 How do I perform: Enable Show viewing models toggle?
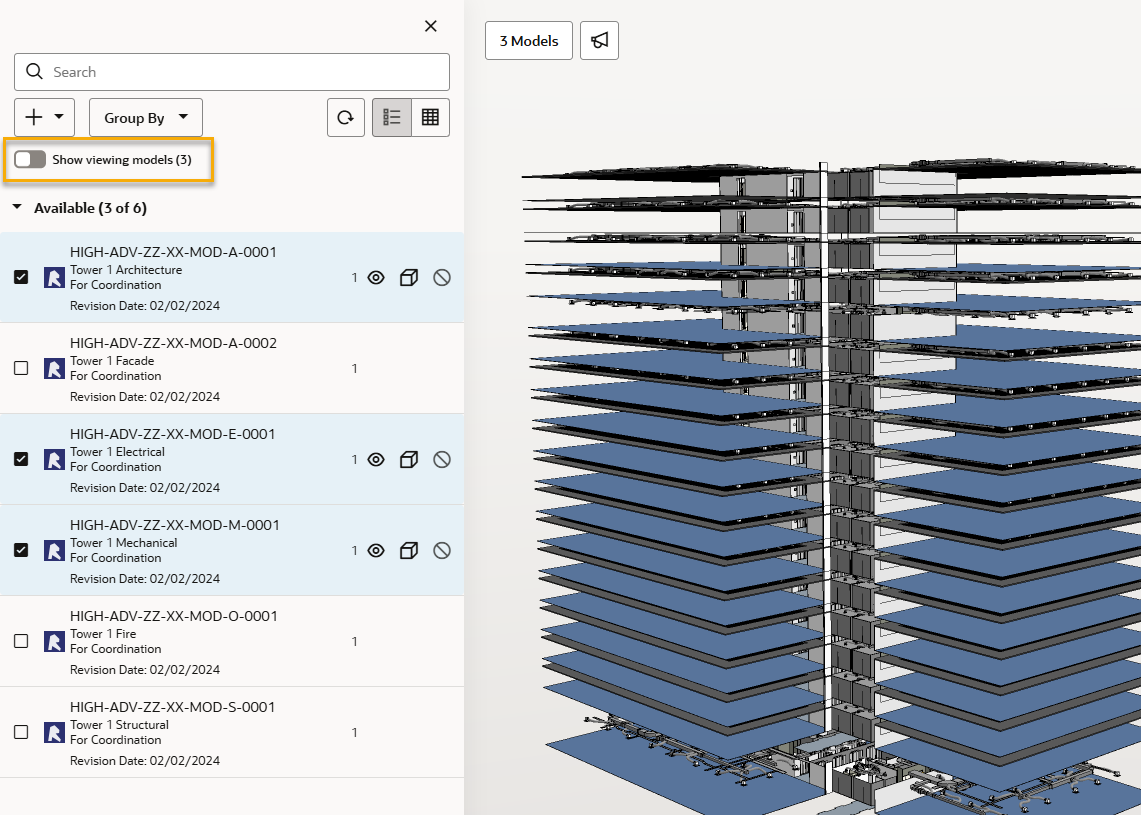30,160
